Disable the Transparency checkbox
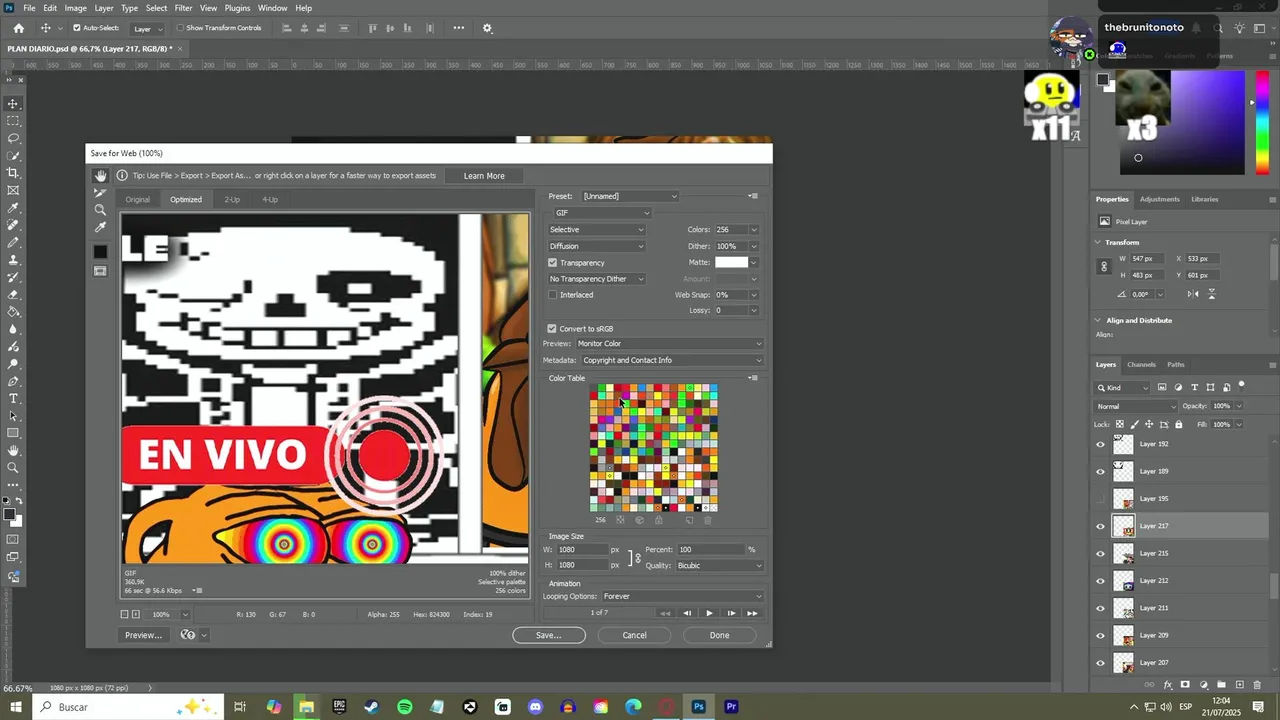Screen dimensions: 1280x720 point(552,263)
